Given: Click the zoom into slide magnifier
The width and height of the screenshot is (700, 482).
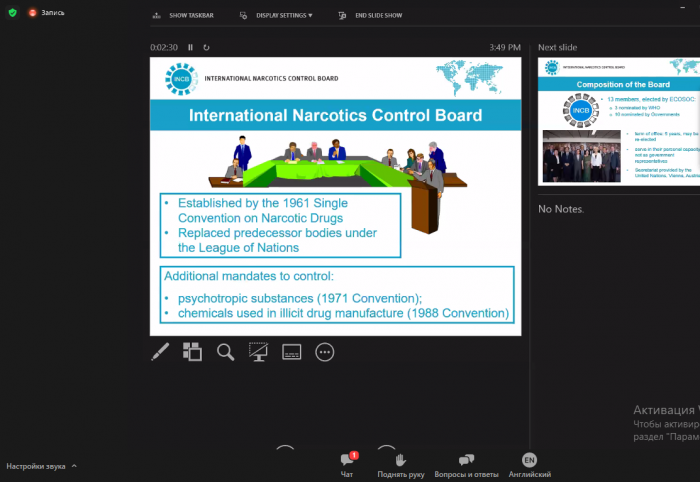Looking at the screenshot, I should coord(226,352).
